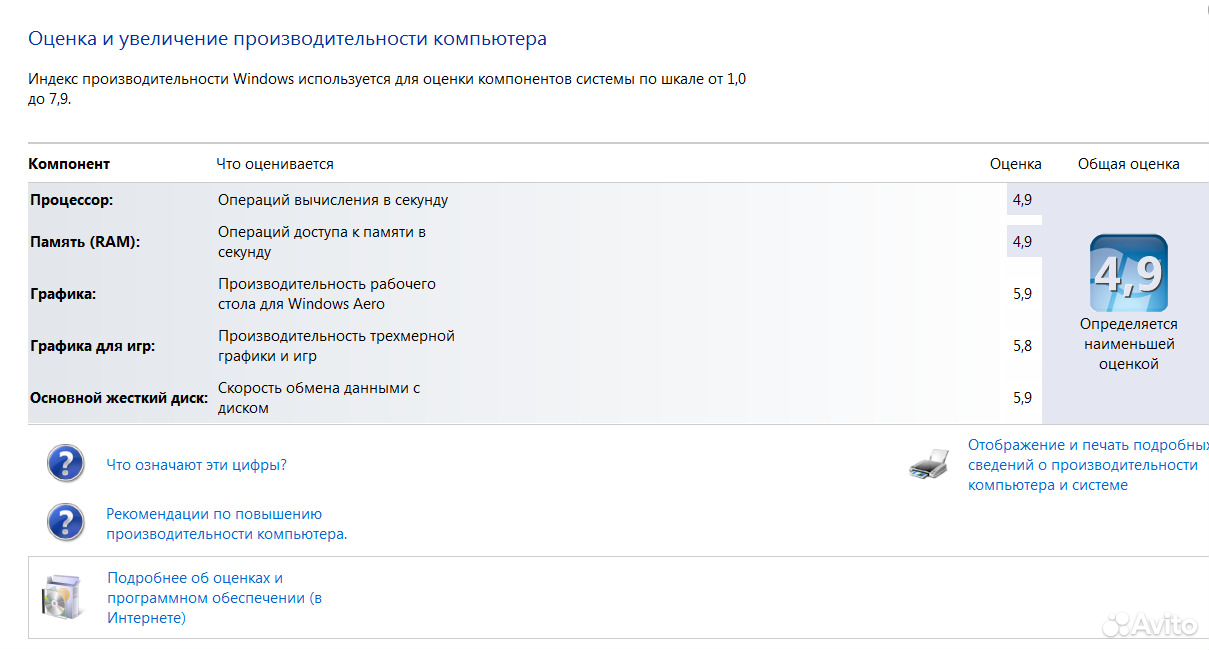Click the page title "Оценка и увеличение производительности компьютера"

(x=287, y=40)
